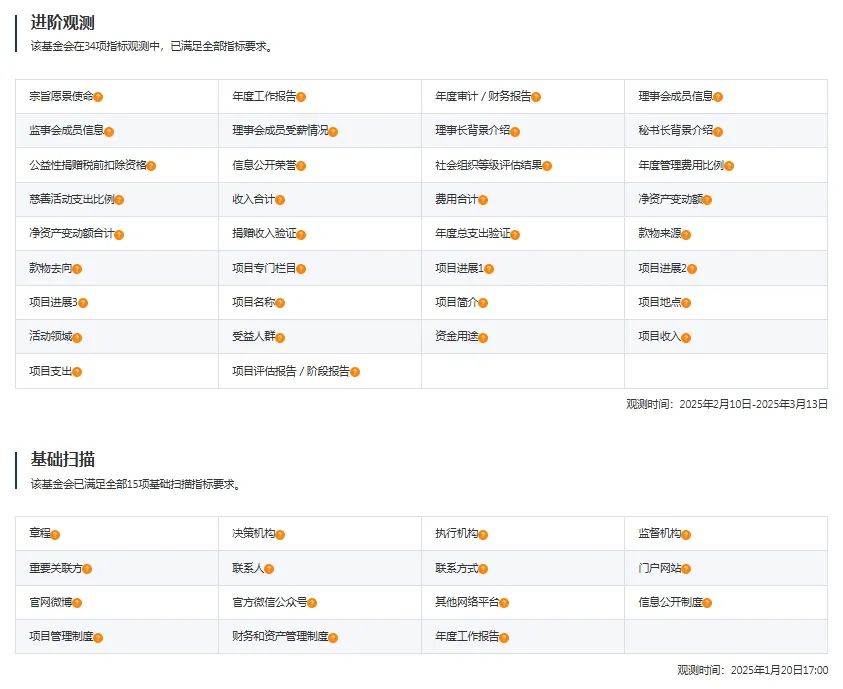Open the help icon beside 信息公开制度
Viewport: 843px width, 689px height.
click(708, 603)
